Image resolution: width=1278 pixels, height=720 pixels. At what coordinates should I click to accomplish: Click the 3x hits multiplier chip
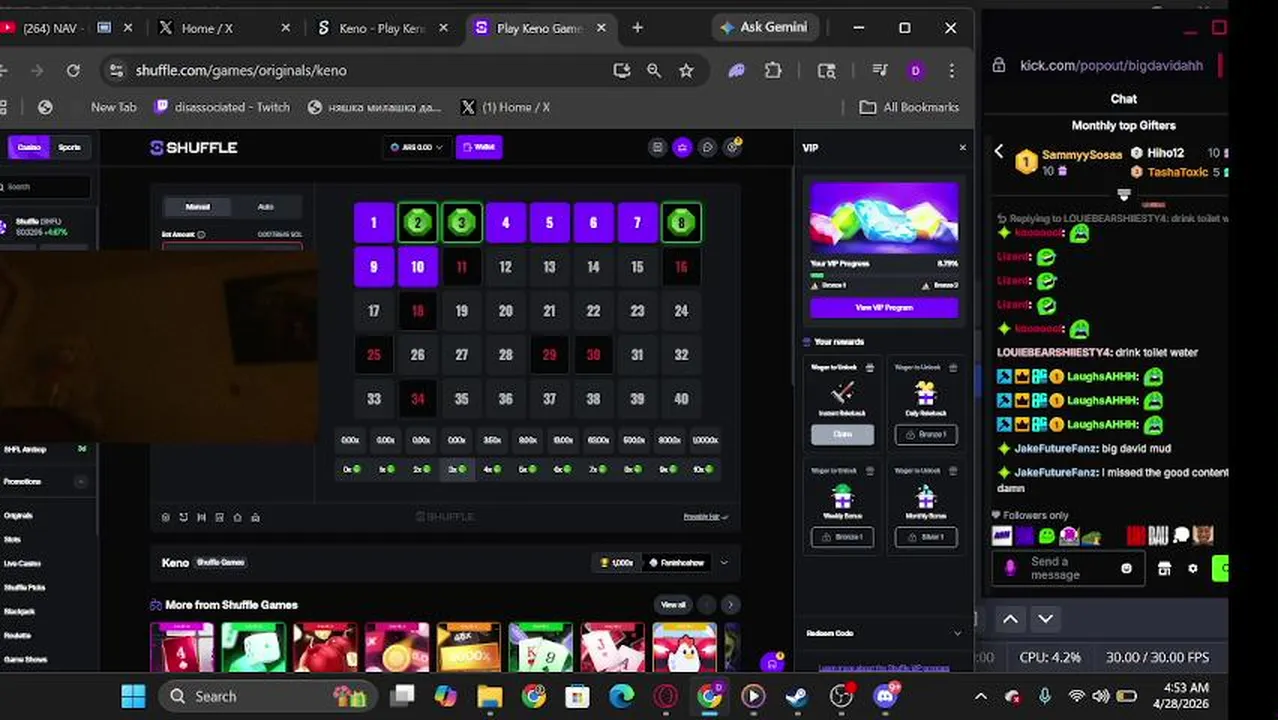[456, 469]
